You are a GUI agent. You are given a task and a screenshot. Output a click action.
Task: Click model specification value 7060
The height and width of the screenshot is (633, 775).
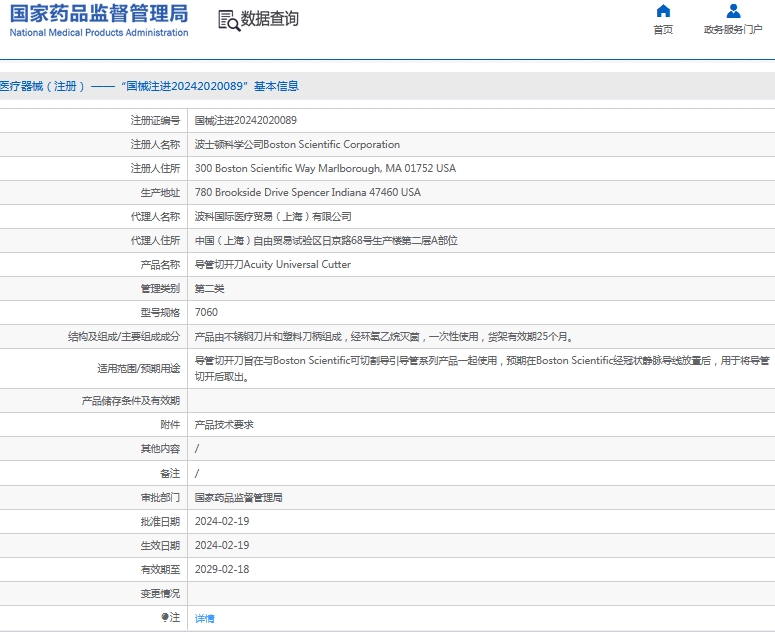click(x=206, y=312)
